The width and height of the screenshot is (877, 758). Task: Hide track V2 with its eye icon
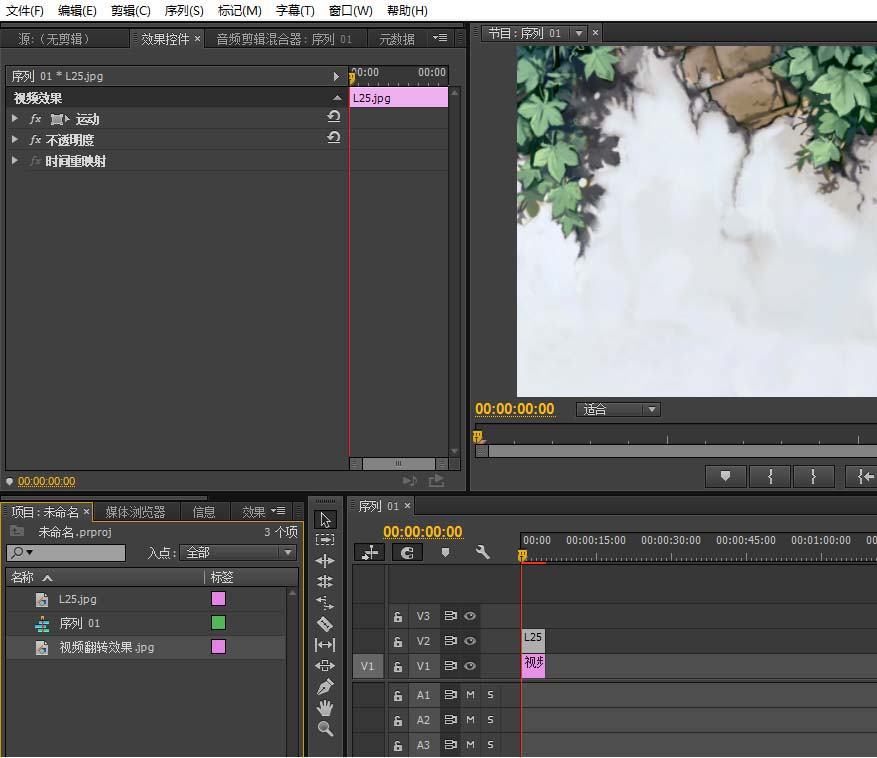(469, 641)
